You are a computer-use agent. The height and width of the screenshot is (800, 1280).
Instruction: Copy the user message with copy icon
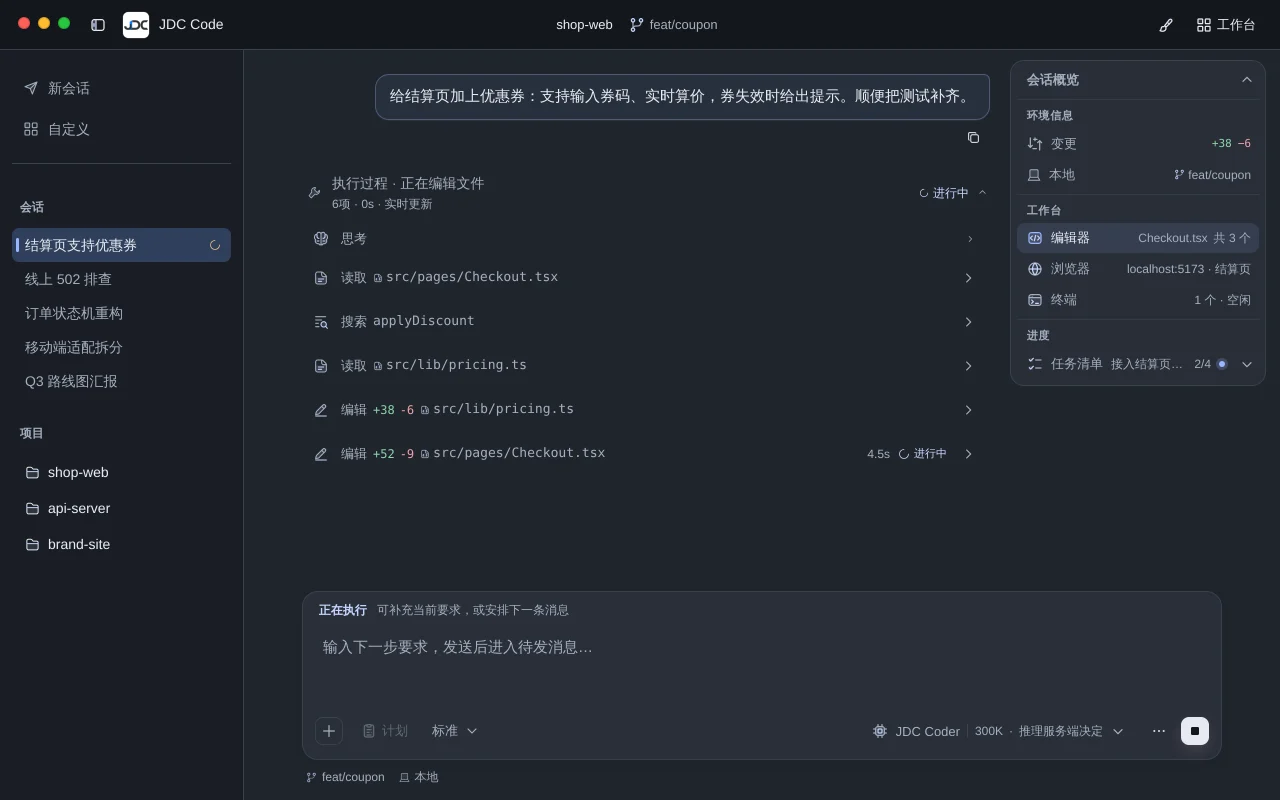click(973, 138)
